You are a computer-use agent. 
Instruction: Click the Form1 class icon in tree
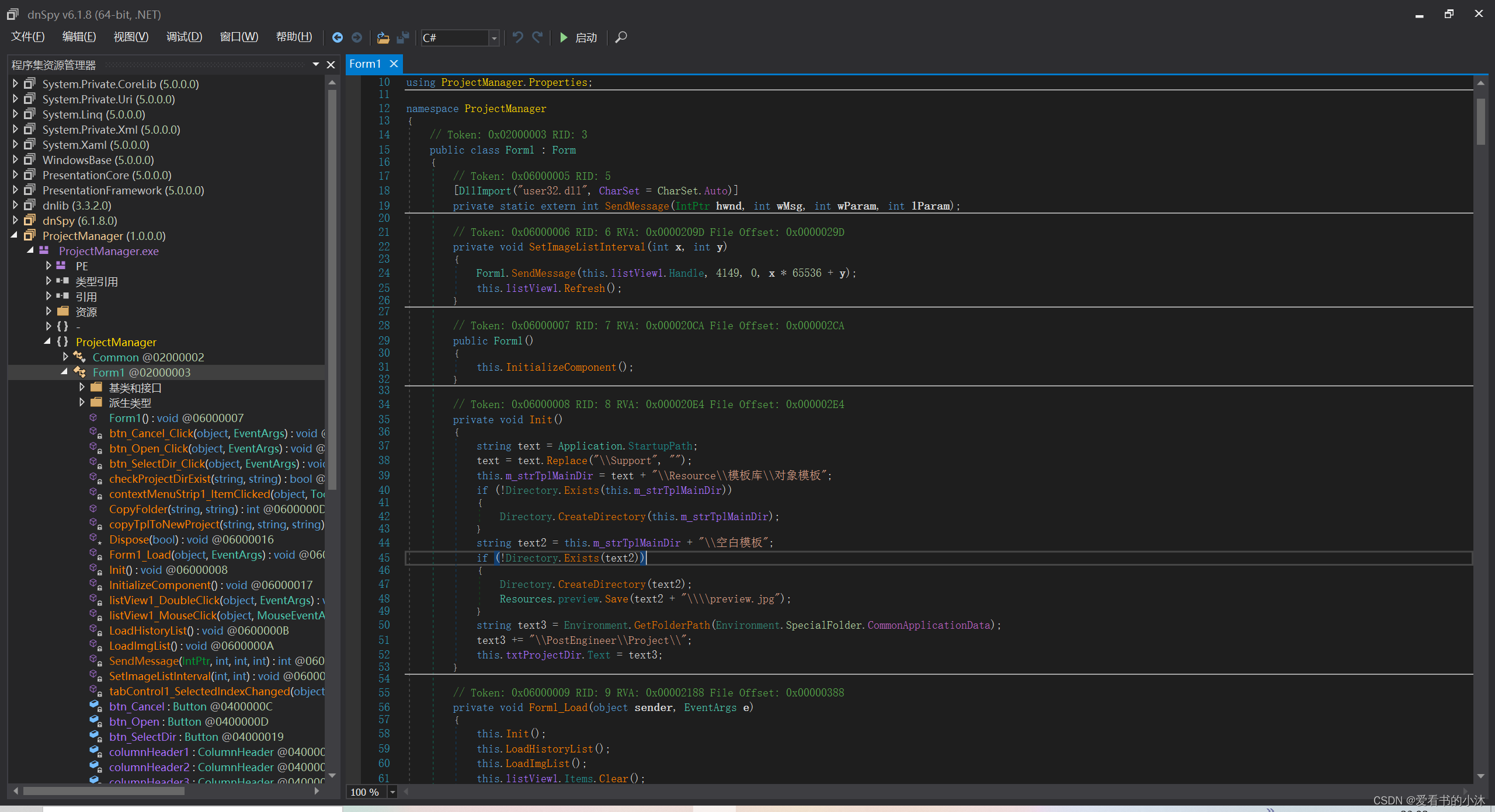click(x=80, y=372)
